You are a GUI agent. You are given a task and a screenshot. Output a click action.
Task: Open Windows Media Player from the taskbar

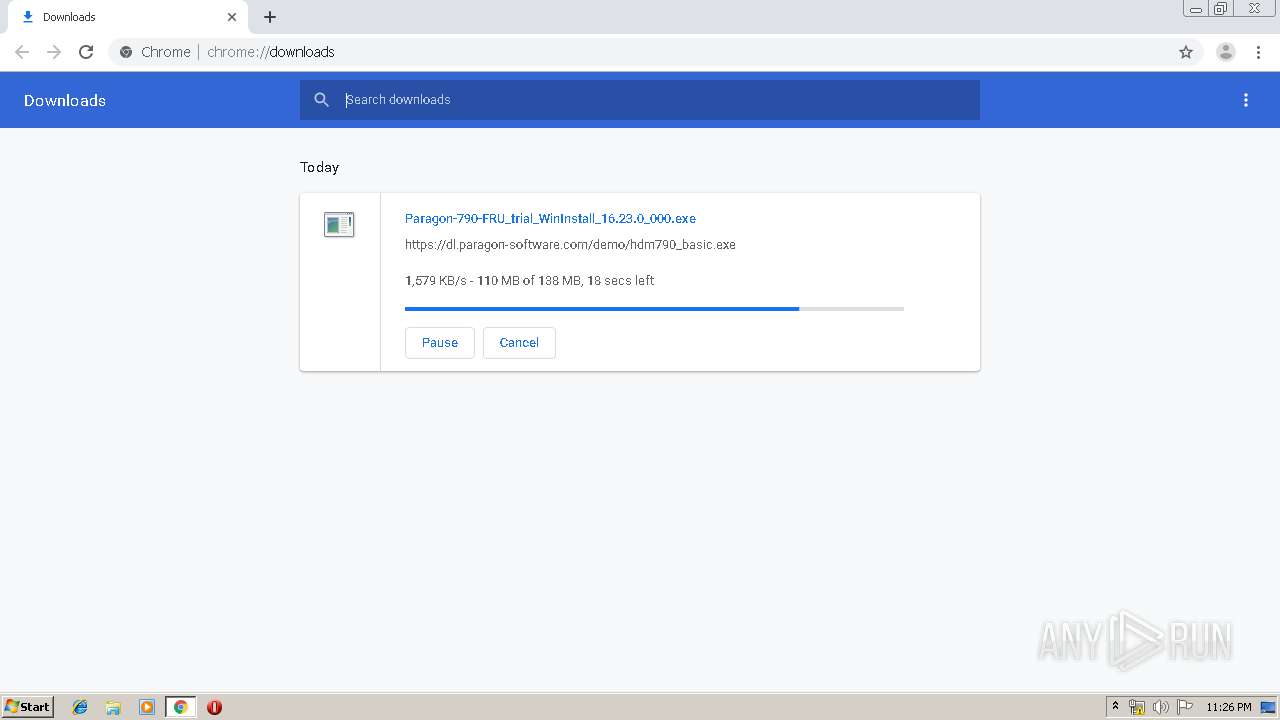click(147, 707)
